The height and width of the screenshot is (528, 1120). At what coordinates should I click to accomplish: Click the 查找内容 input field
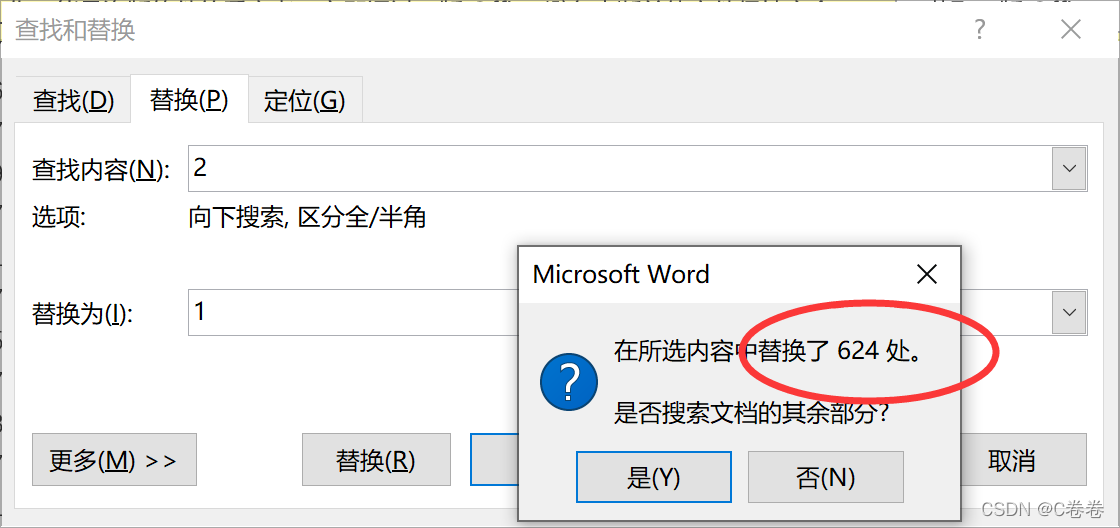pos(619,169)
